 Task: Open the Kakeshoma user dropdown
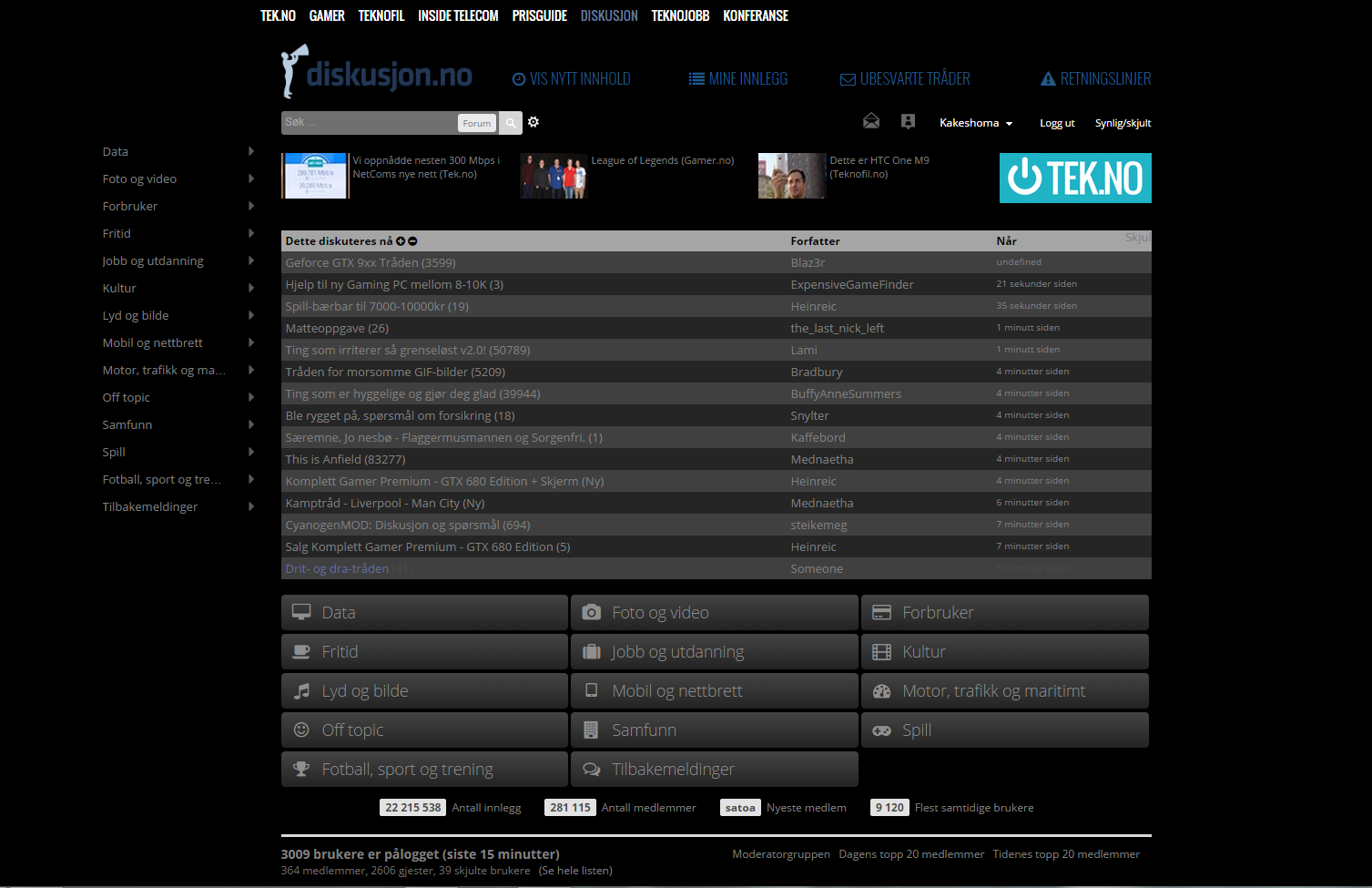(x=975, y=122)
